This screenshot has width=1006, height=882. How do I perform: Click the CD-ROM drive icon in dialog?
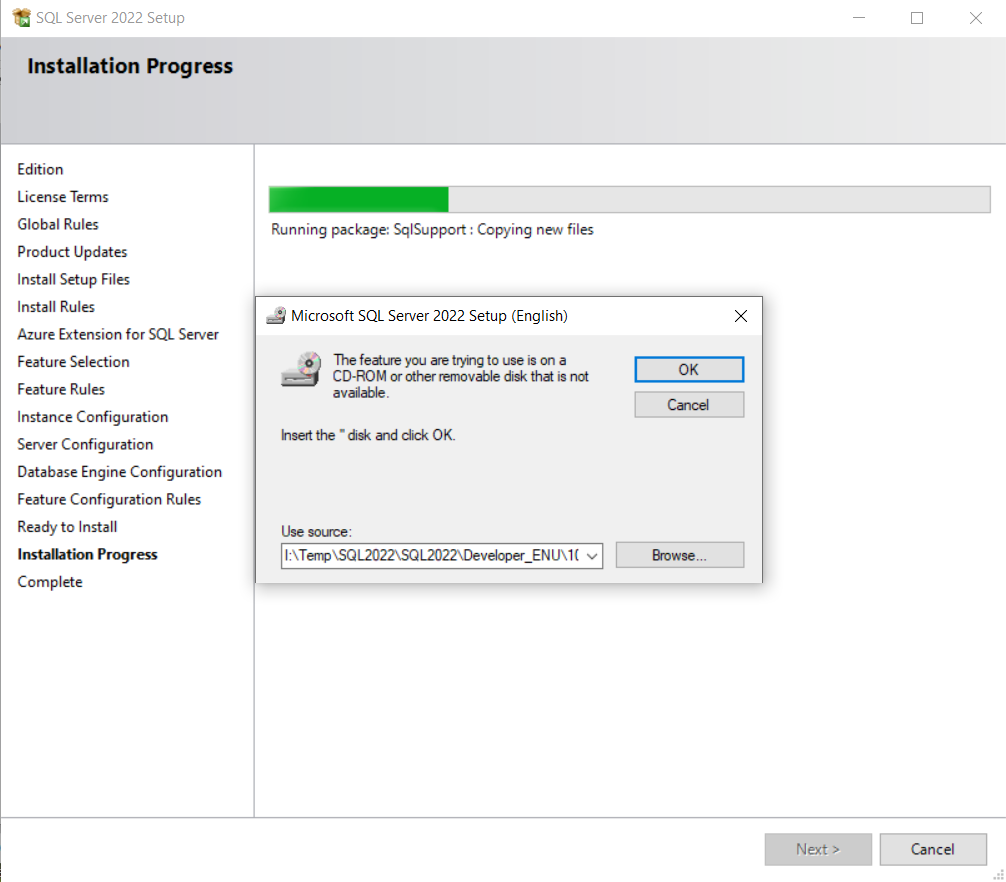tap(301, 369)
